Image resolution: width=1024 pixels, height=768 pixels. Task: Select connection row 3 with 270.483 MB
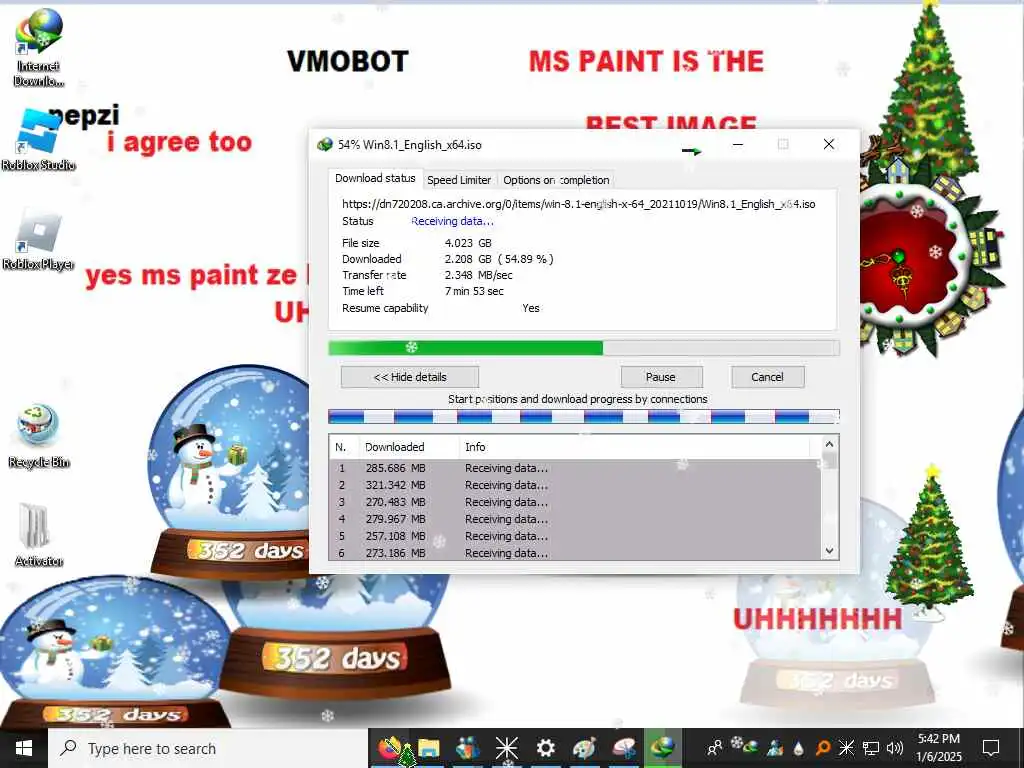[x=575, y=502]
